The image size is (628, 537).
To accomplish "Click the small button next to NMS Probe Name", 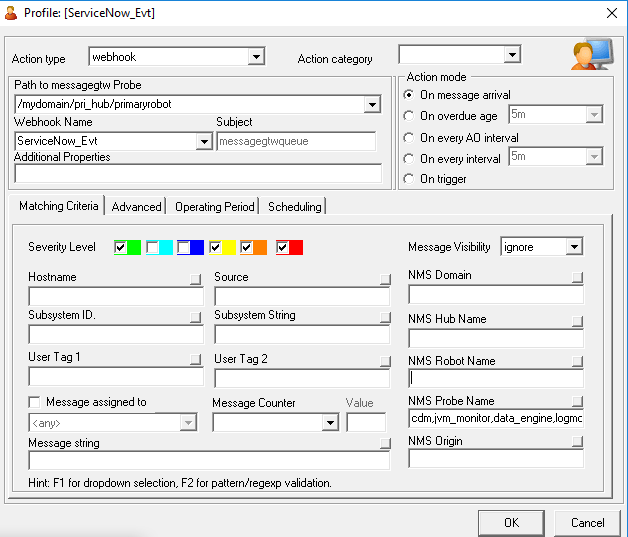I will coord(577,402).
